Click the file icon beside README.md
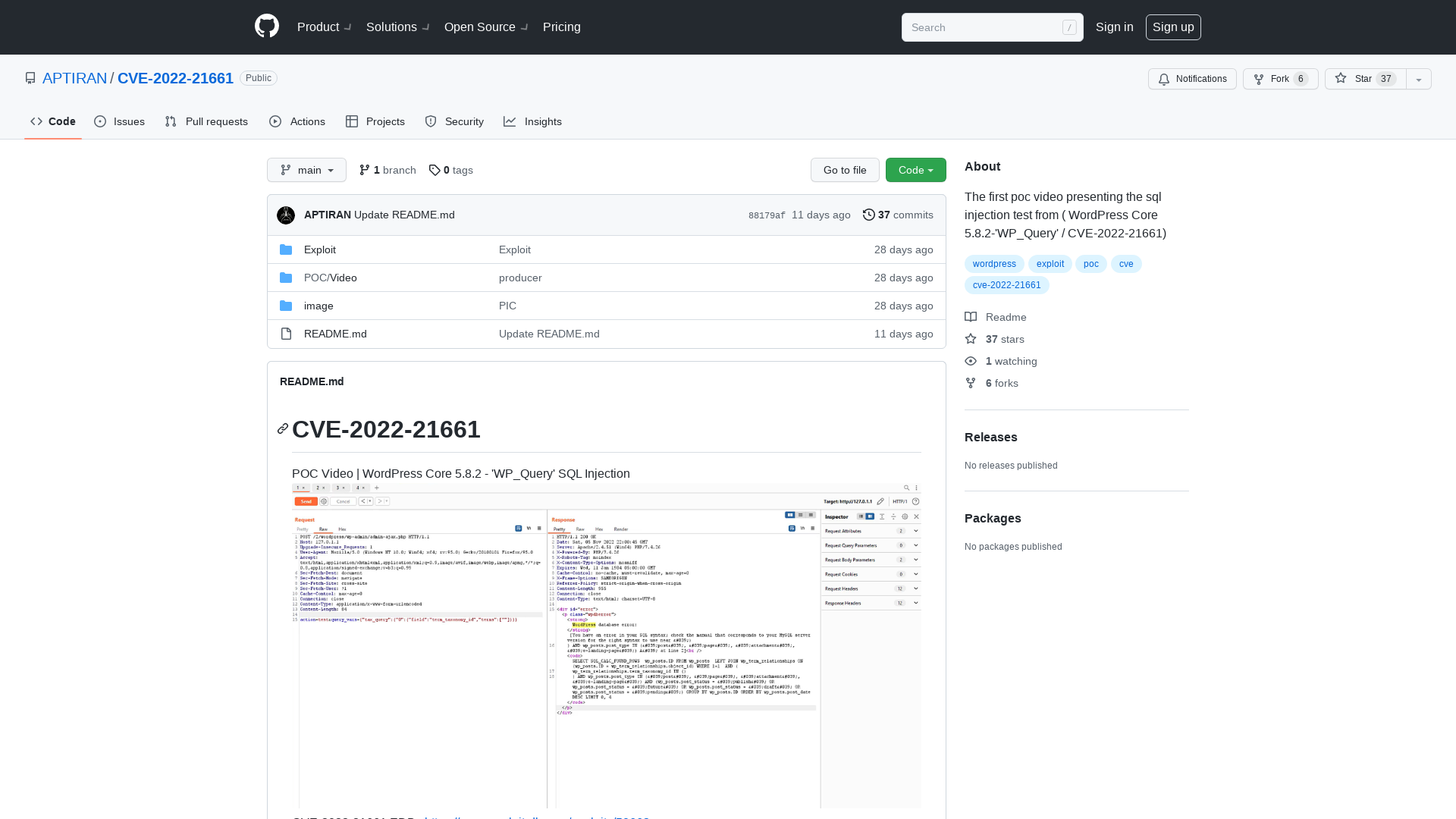Viewport: 1456px width, 819px height. pos(286,334)
